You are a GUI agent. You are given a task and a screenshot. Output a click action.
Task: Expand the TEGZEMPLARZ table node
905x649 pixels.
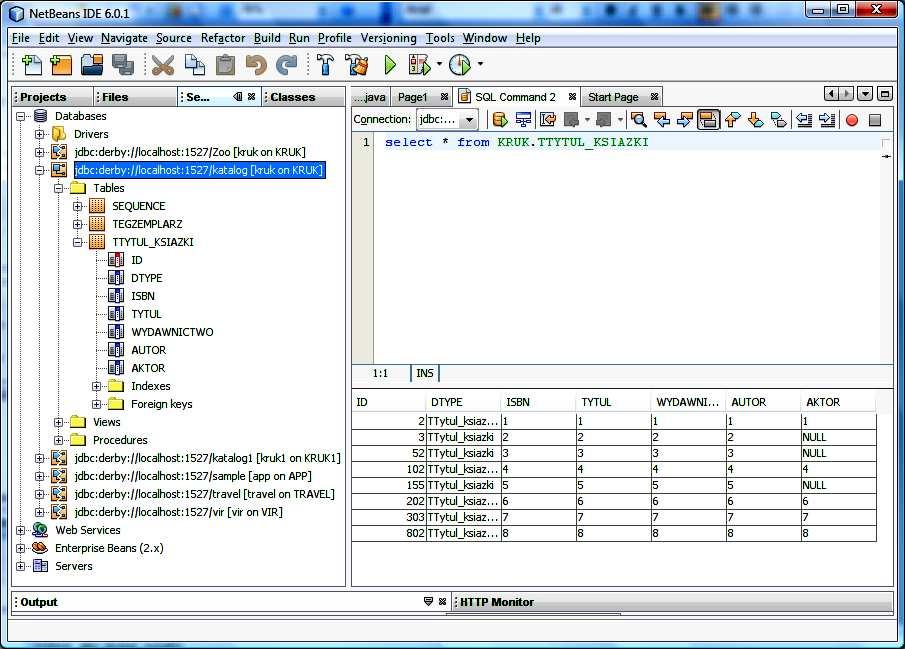click(77, 224)
